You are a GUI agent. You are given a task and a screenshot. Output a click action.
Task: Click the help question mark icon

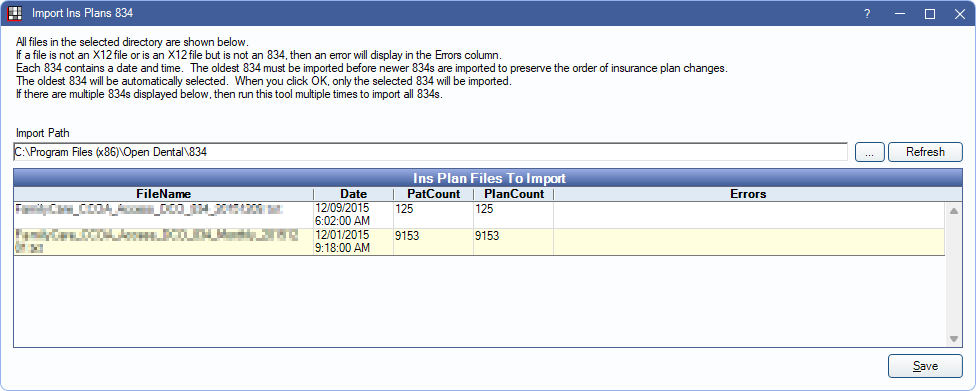[x=867, y=13]
